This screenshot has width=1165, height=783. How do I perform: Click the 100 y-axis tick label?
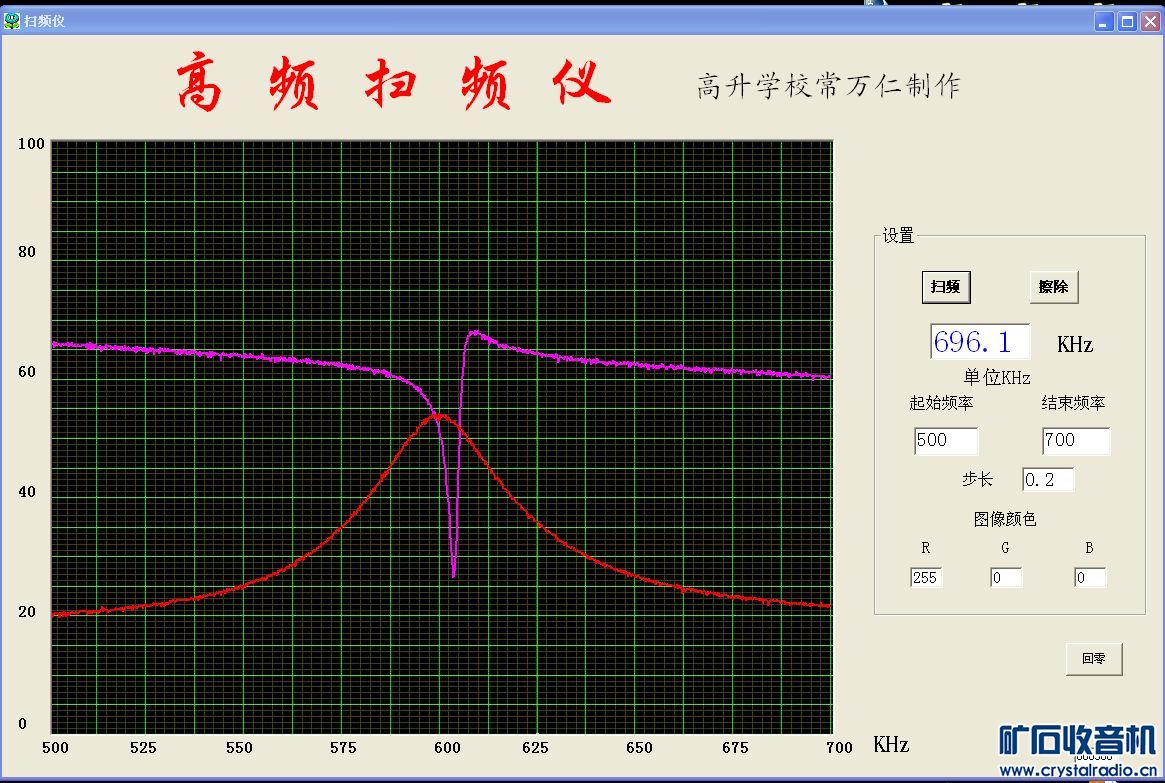(31, 143)
